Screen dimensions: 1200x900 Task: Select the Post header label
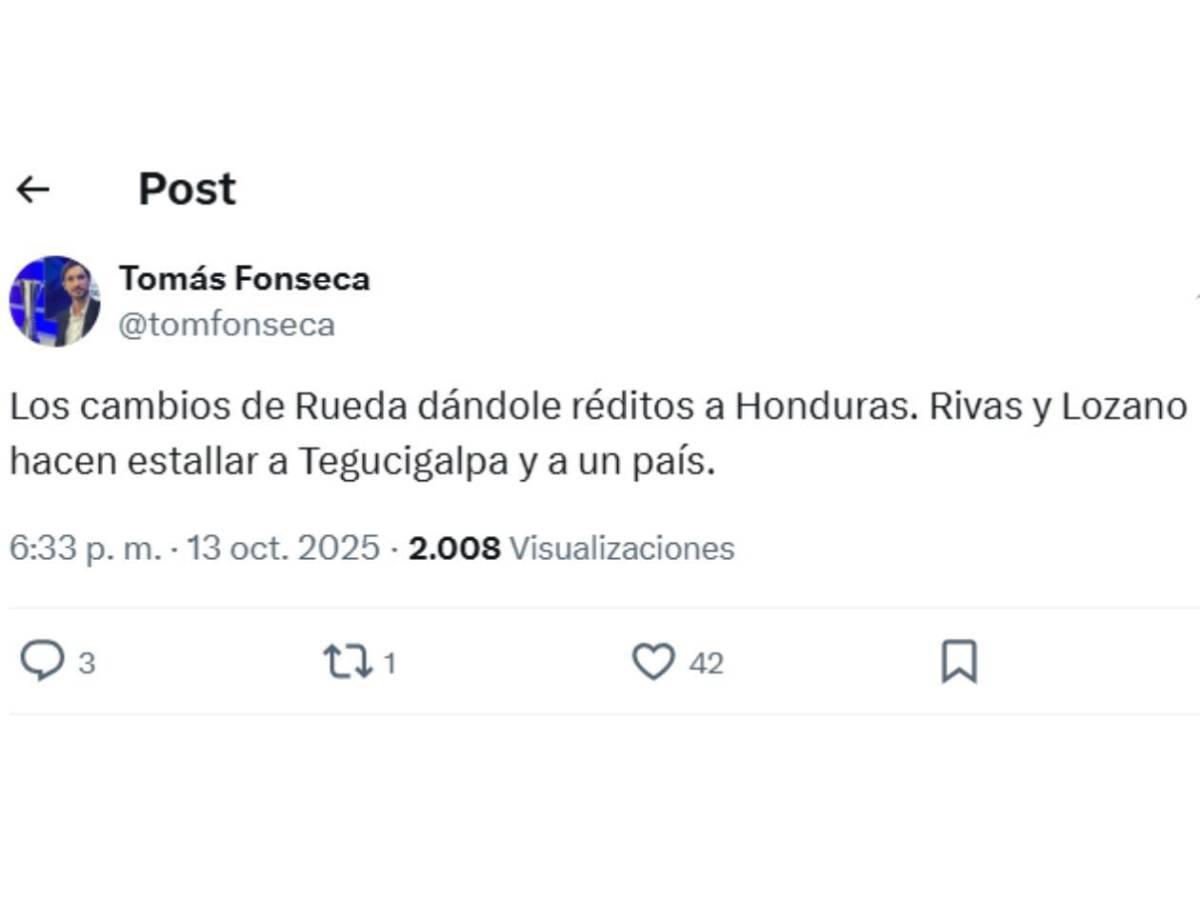click(186, 188)
